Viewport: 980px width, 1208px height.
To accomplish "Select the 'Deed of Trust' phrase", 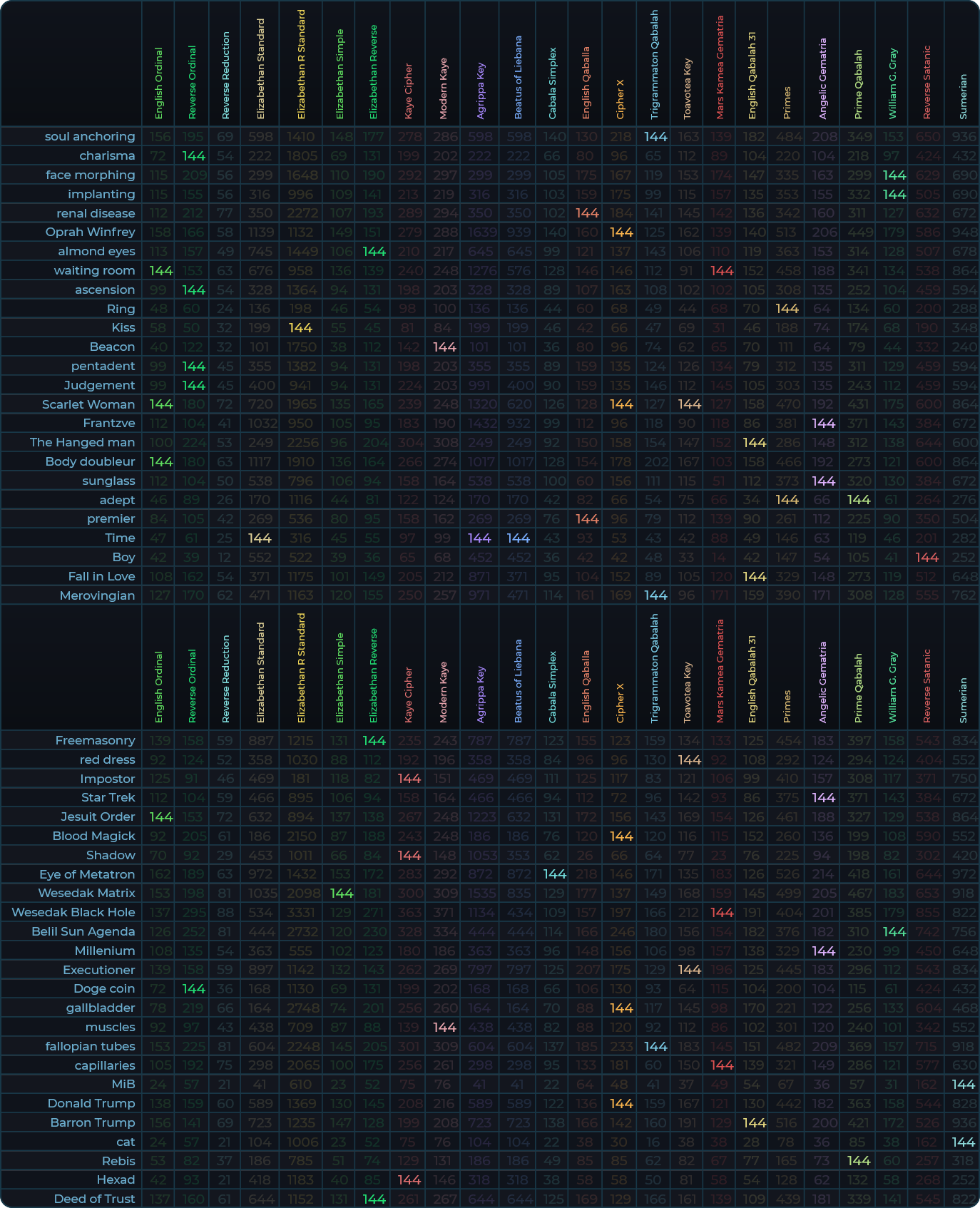I will pyautogui.click(x=94, y=1199).
